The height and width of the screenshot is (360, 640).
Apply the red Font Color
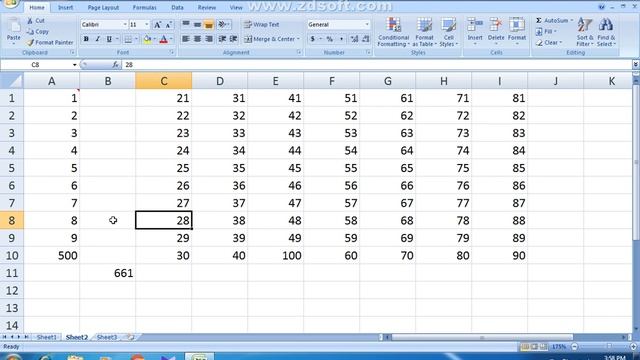point(164,39)
